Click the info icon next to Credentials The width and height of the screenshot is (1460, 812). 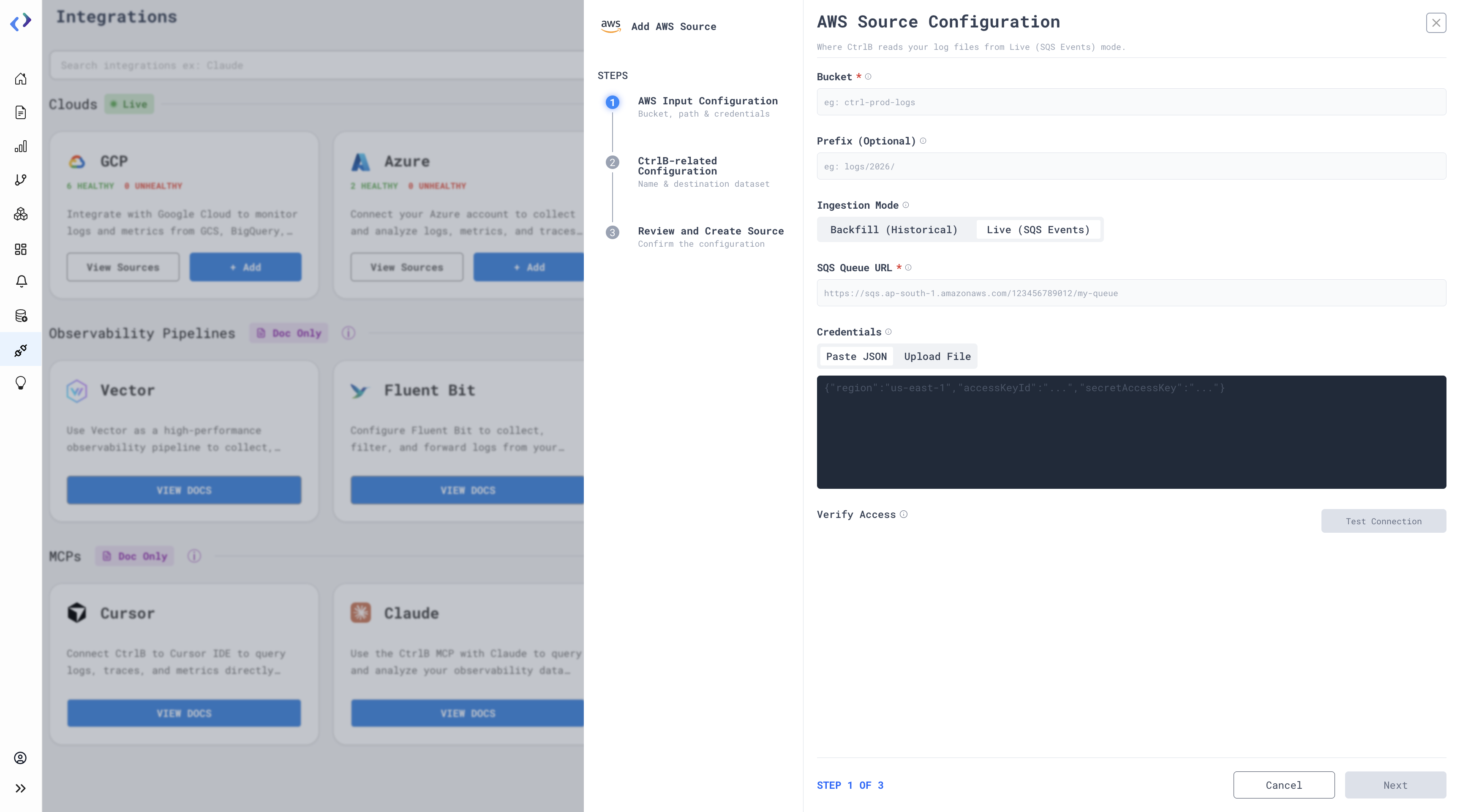888,332
